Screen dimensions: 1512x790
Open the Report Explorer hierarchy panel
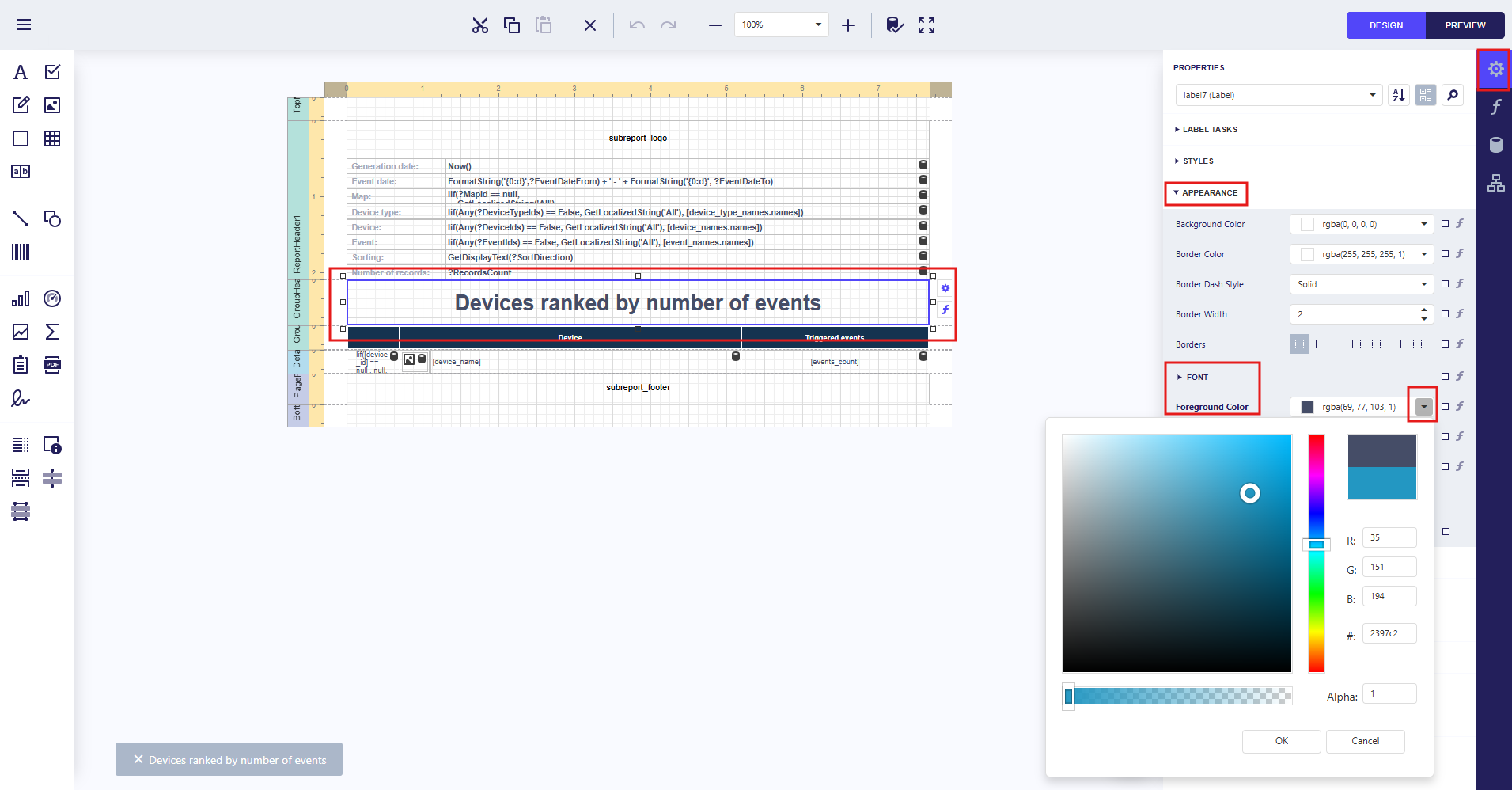1495,183
